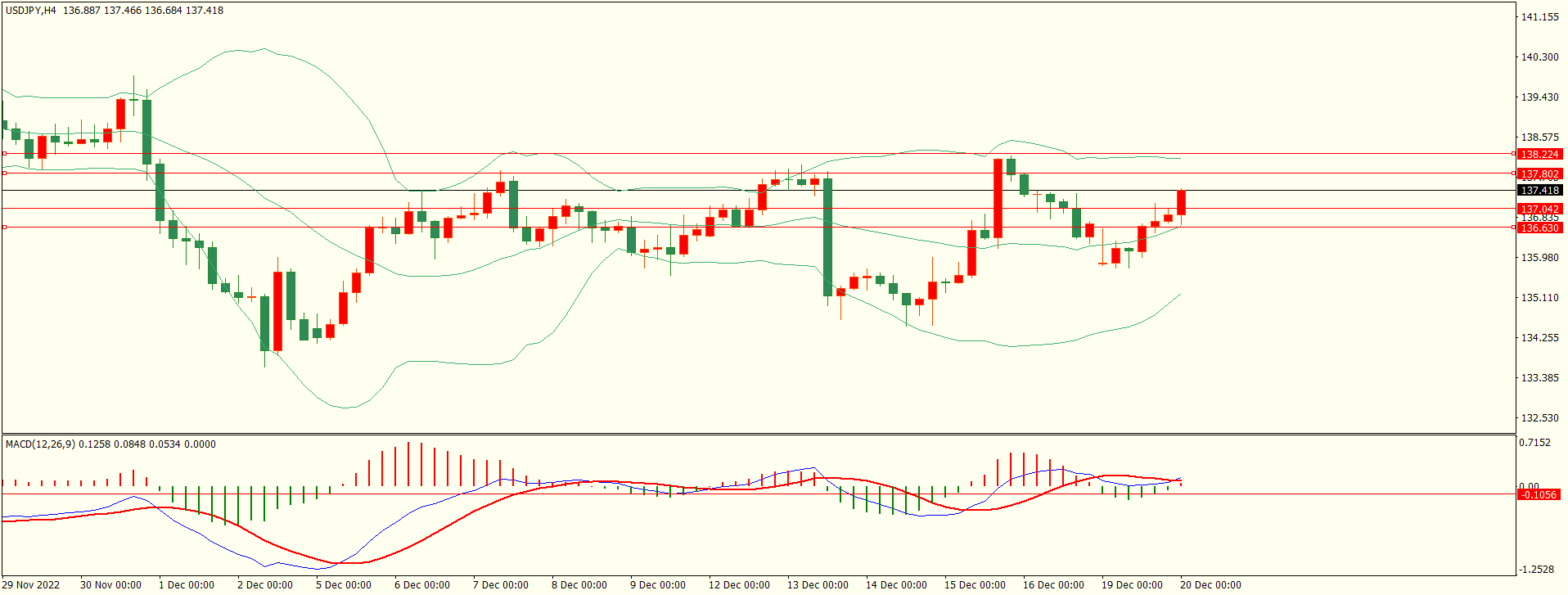Select the red 137.802 price tag
This screenshot has width=1568, height=595.
click(x=1539, y=174)
